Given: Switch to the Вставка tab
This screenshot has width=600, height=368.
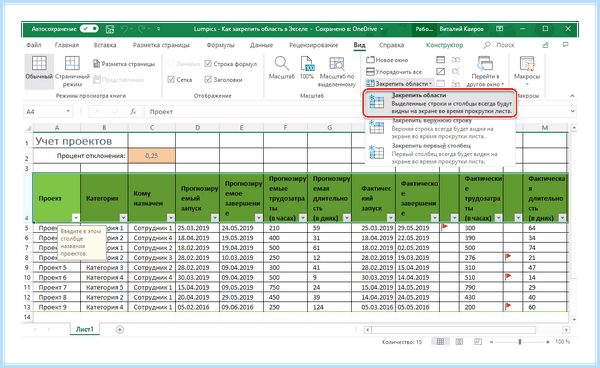Looking at the screenshot, I should (x=105, y=45).
